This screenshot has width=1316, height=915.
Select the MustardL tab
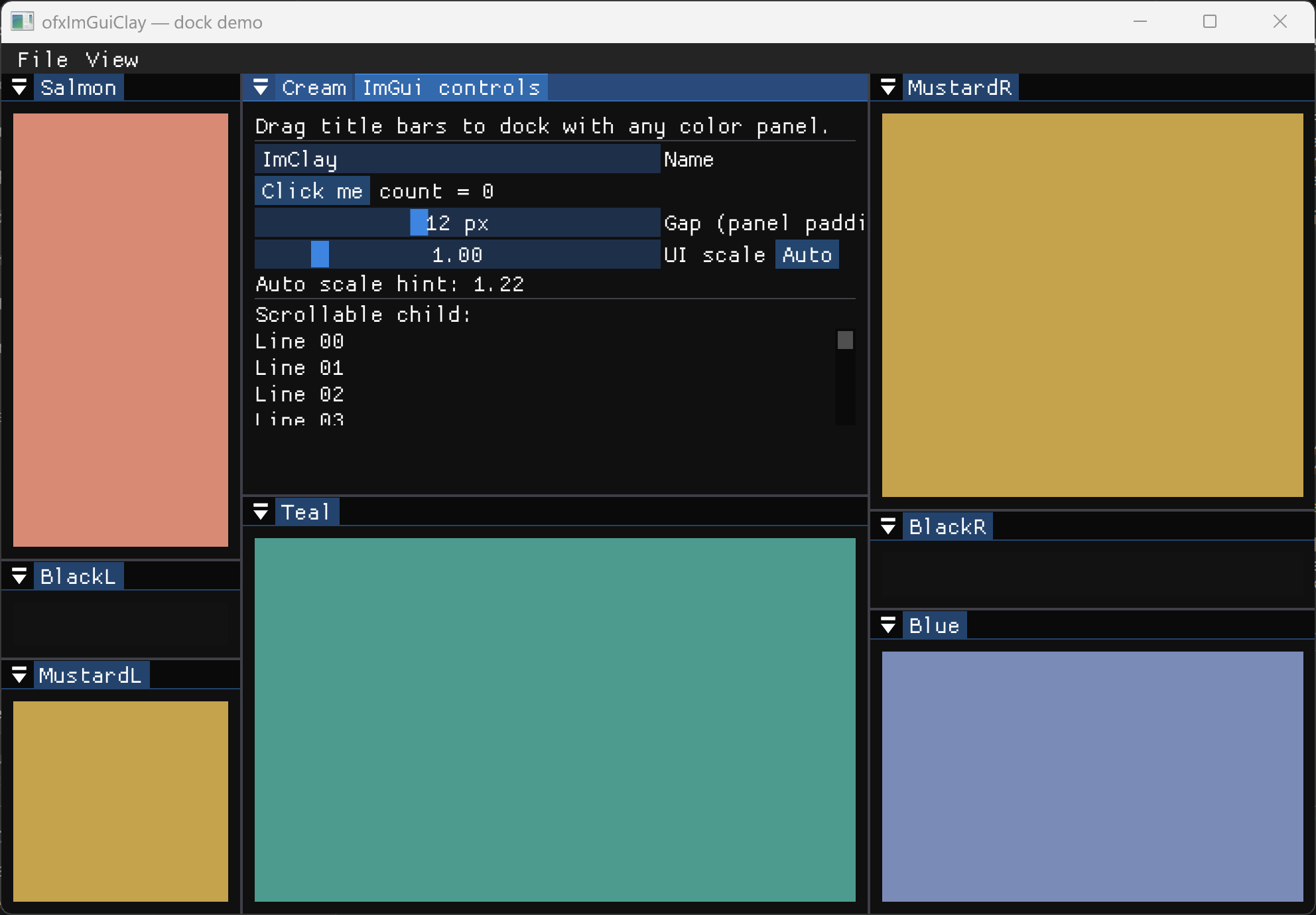(x=91, y=675)
